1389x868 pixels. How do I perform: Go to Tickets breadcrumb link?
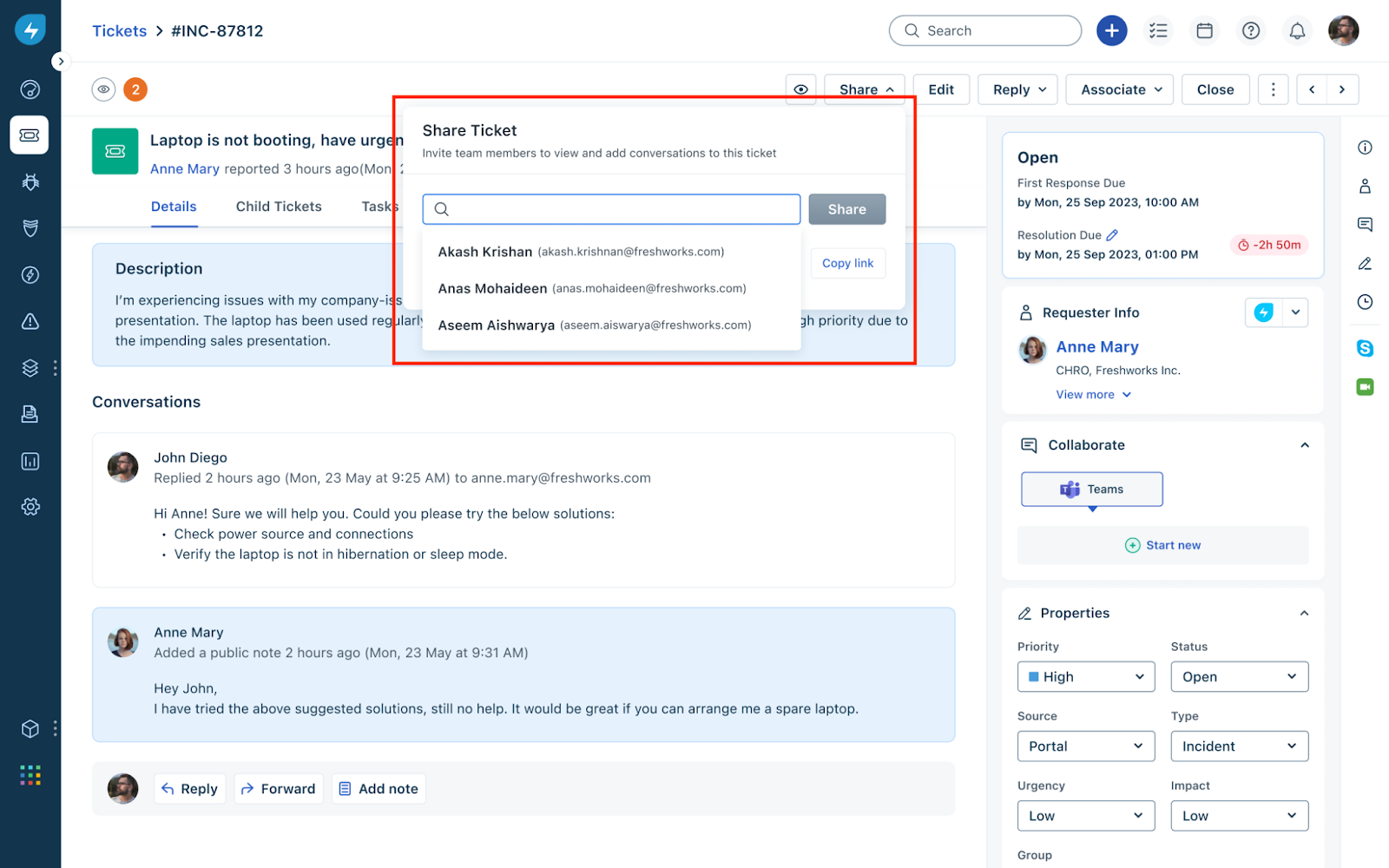120,31
